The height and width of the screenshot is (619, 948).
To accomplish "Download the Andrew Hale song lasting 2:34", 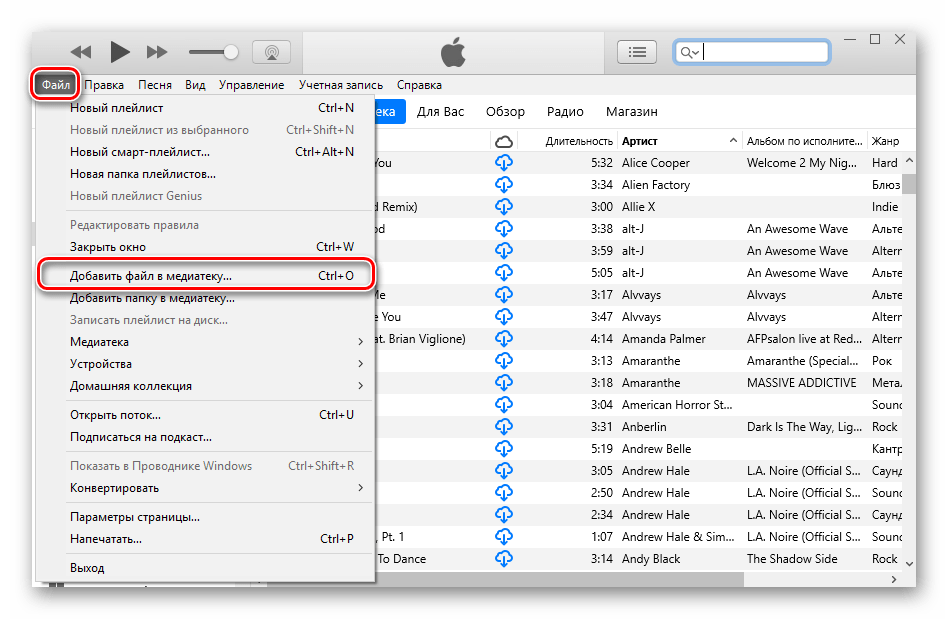I will pos(504,514).
